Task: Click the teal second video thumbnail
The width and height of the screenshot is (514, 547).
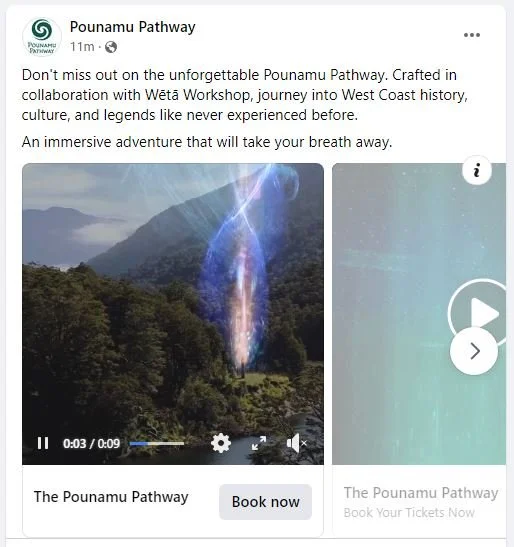Action: tap(419, 314)
